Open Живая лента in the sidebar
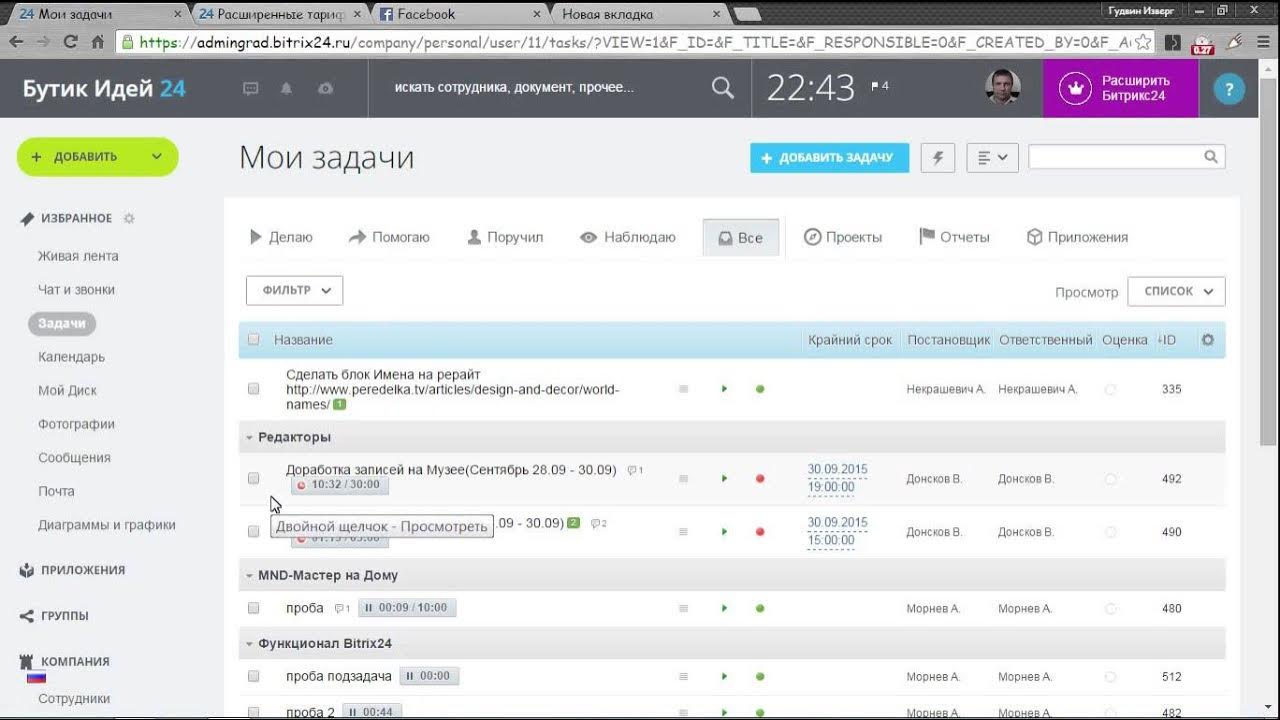Screen dimensions: 1280x720 point(78,256)
